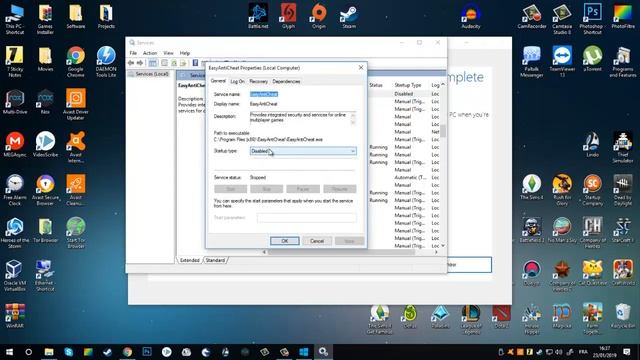
Task: Select the WinRAR desktop icon
Action: pos(15,316)
